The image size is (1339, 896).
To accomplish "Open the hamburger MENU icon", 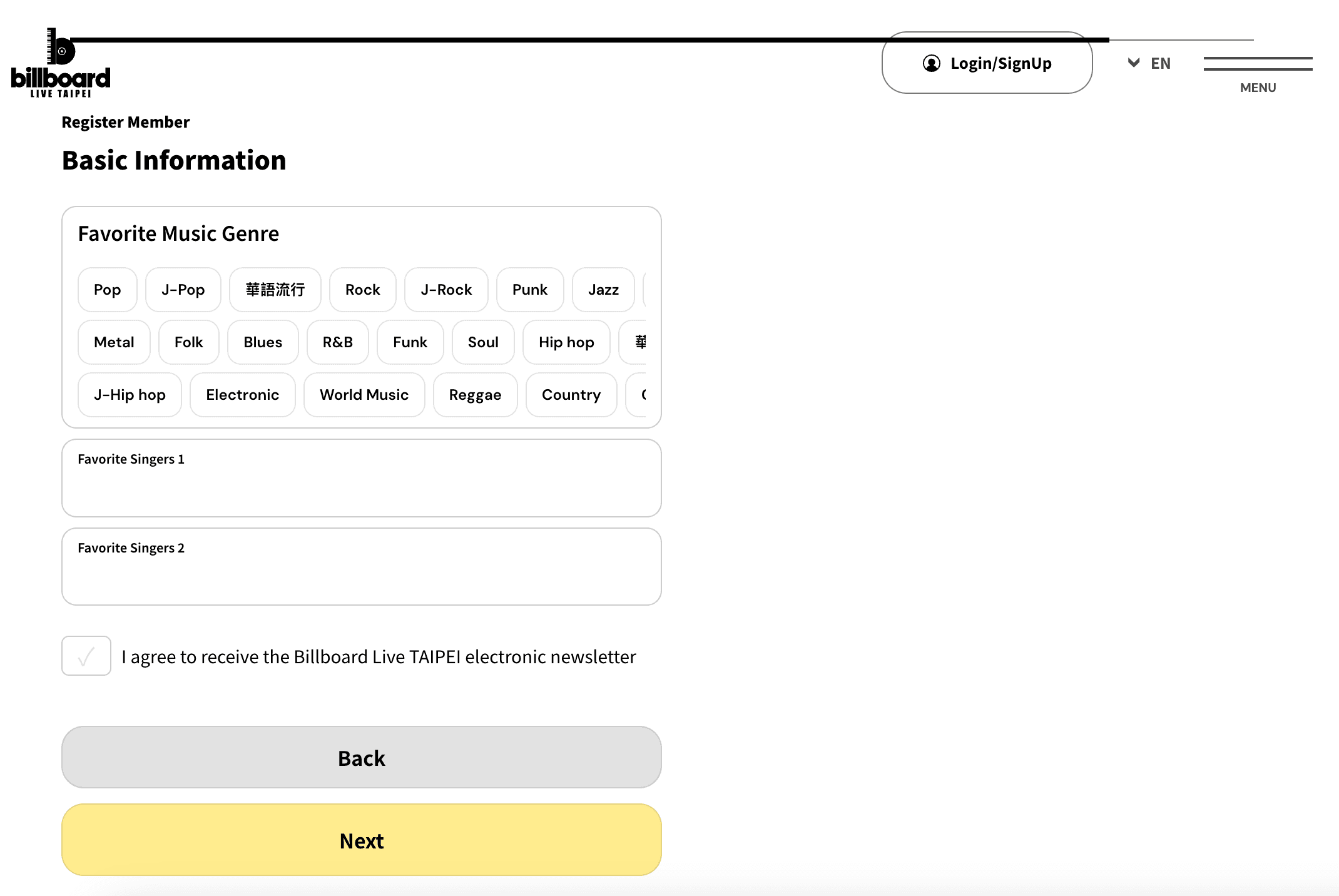I will (1258, 64).
